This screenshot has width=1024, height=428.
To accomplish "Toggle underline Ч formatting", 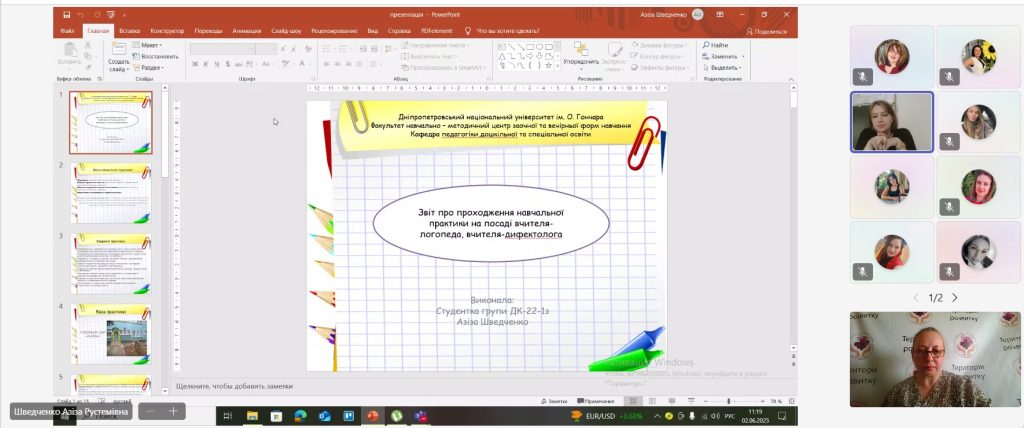I will click(x=216, y=64).
